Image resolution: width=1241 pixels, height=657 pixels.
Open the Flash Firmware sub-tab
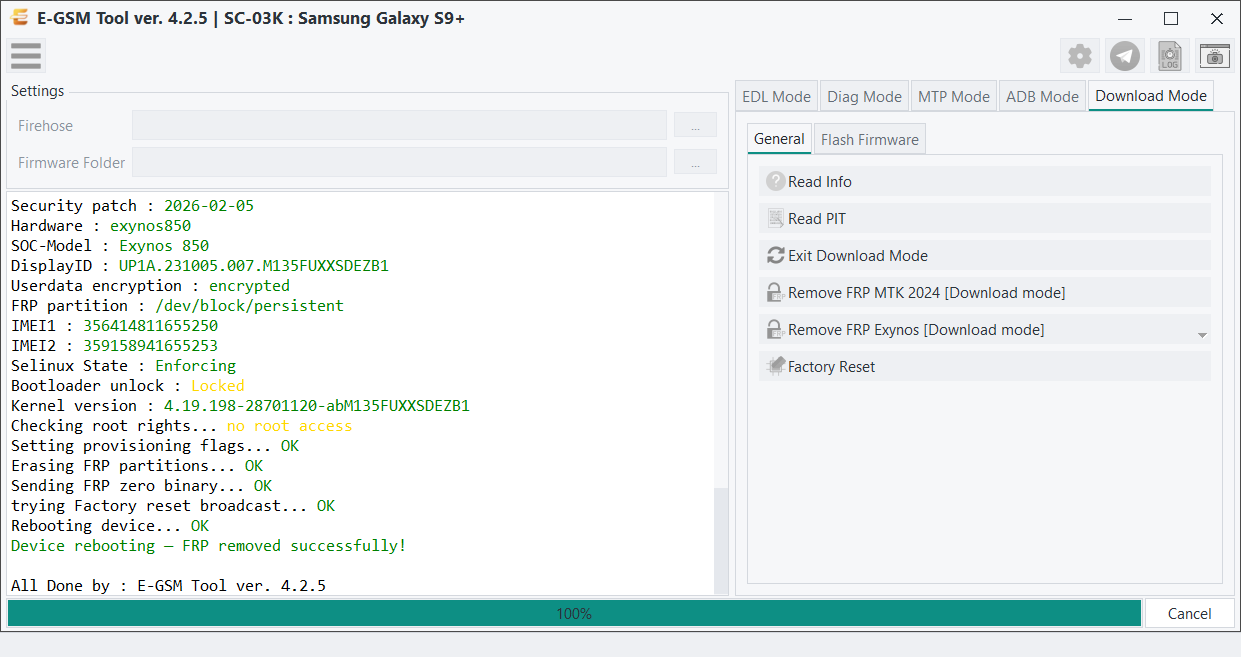[870, 139]
